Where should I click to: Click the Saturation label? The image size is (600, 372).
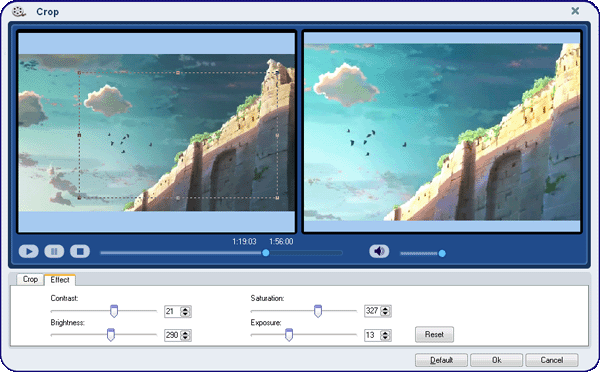267,298
